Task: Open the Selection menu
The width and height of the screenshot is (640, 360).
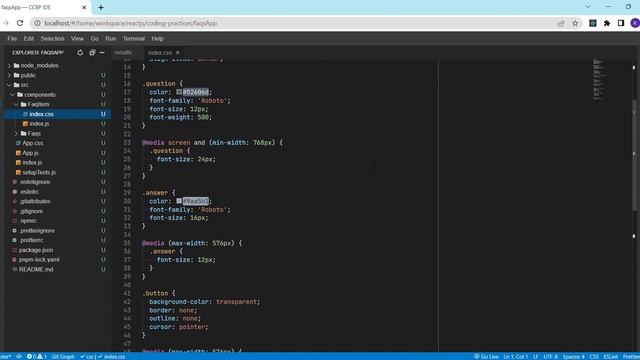Action: [x=52, y=39]
